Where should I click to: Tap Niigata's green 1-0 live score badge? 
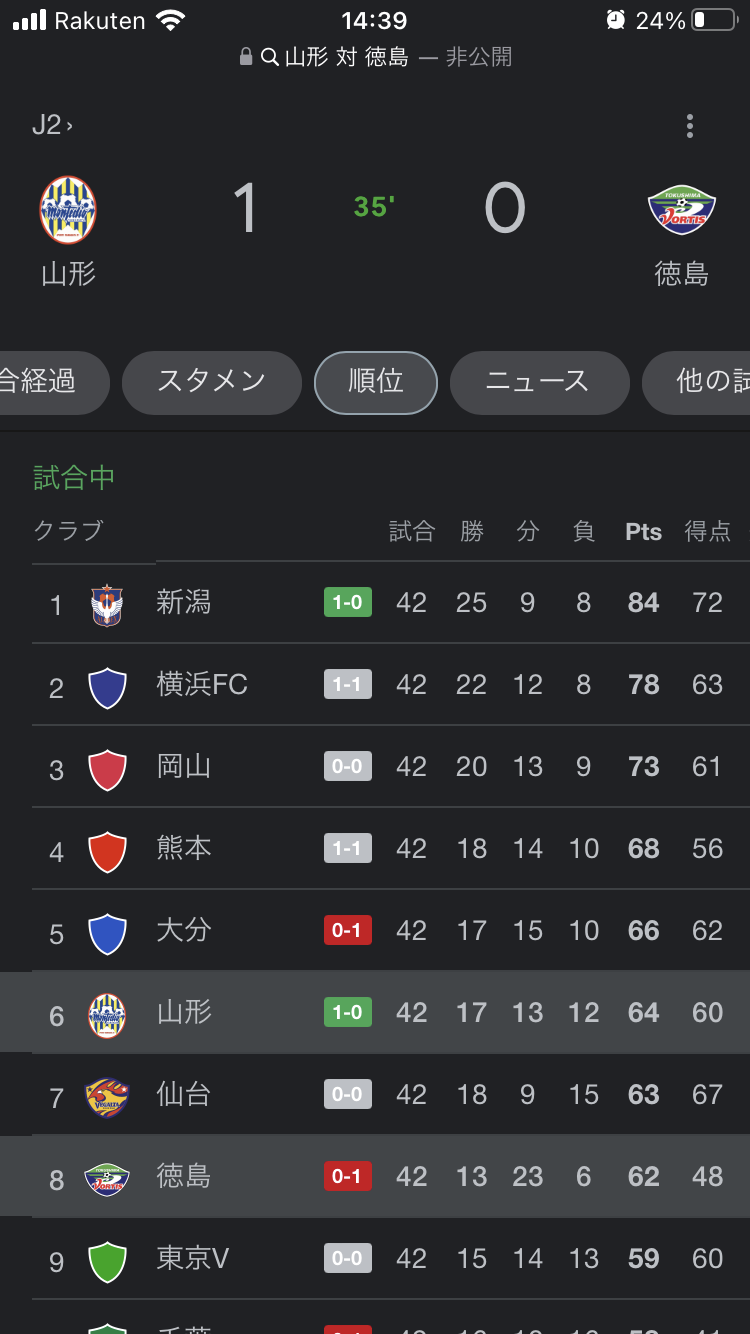(348, 603)
